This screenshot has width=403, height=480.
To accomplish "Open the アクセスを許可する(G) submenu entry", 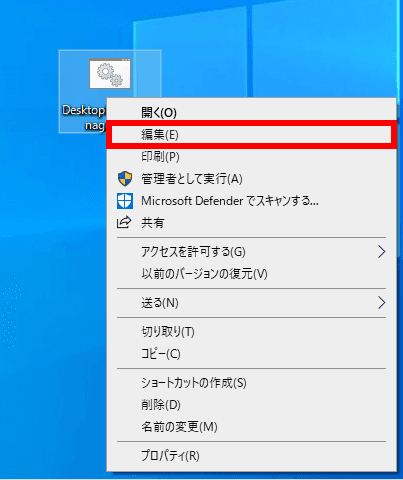I will pyautogui.click(x=251, y=252).
